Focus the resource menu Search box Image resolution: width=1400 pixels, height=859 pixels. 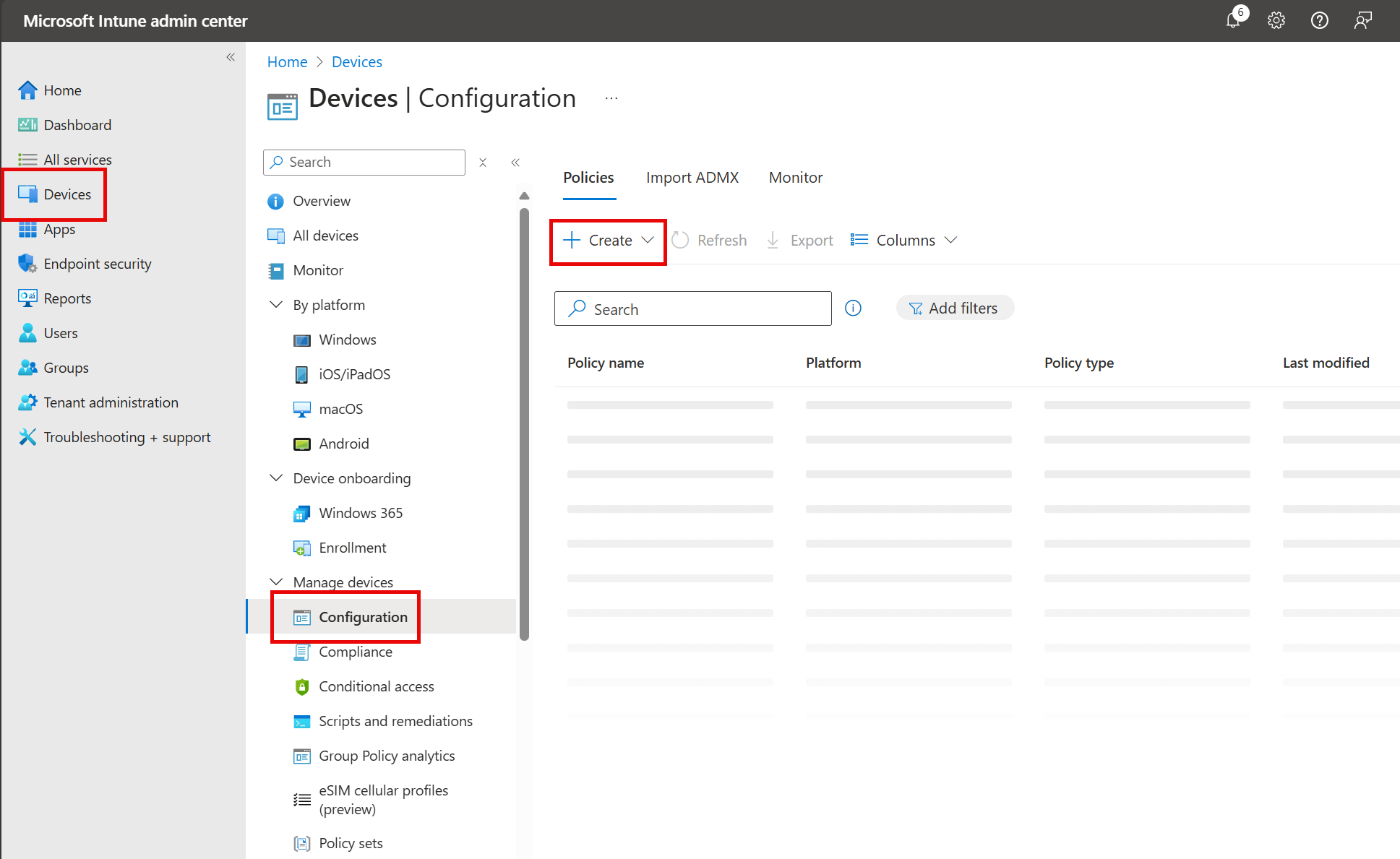click(x=364, y=163)
